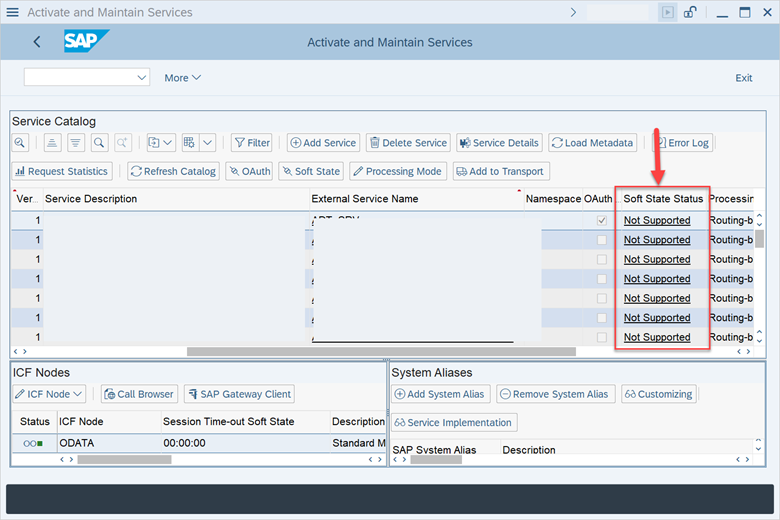Click the Soft State toolbar button
The width and height of the screenshot is (780, 520).
[311, 171]
